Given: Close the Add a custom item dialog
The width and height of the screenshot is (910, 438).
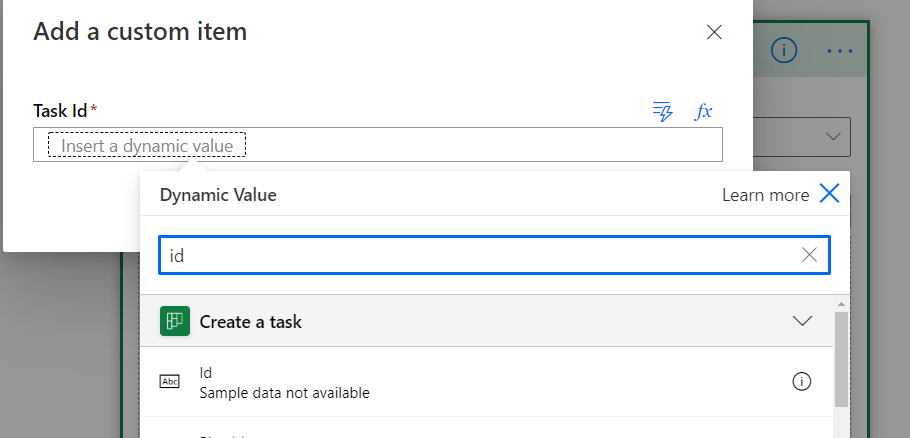Looking at the screenshot, I should [714, 32].
